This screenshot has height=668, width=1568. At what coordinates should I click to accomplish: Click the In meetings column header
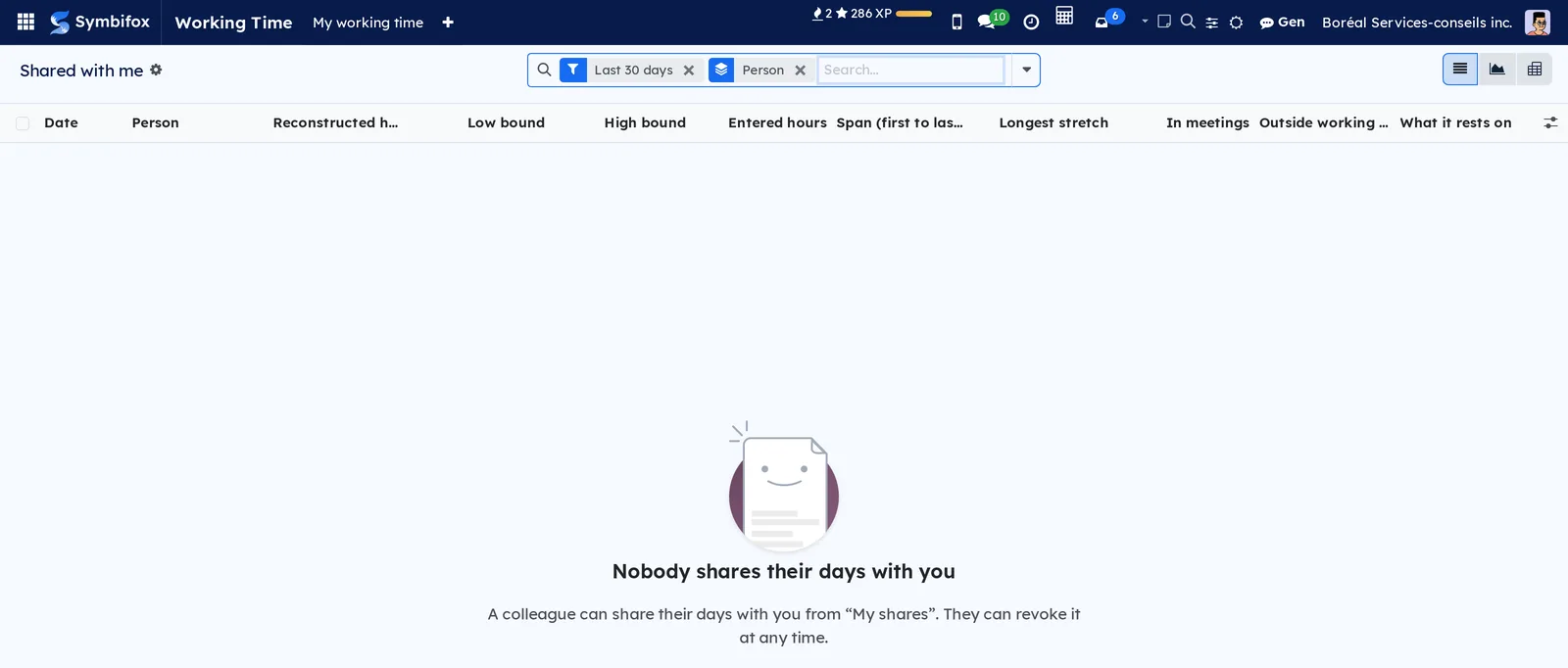[1207, 122]
